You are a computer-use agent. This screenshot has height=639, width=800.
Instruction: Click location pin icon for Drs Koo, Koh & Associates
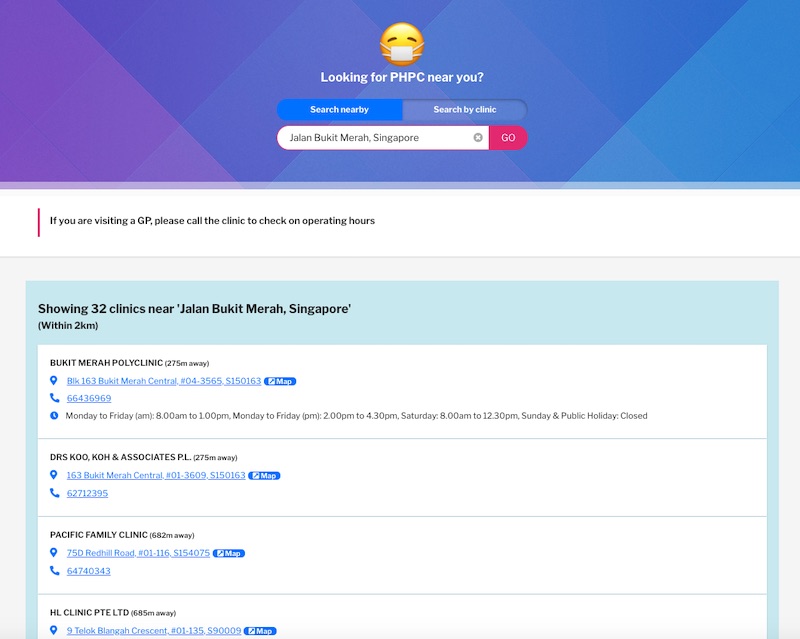pos(54,475)
